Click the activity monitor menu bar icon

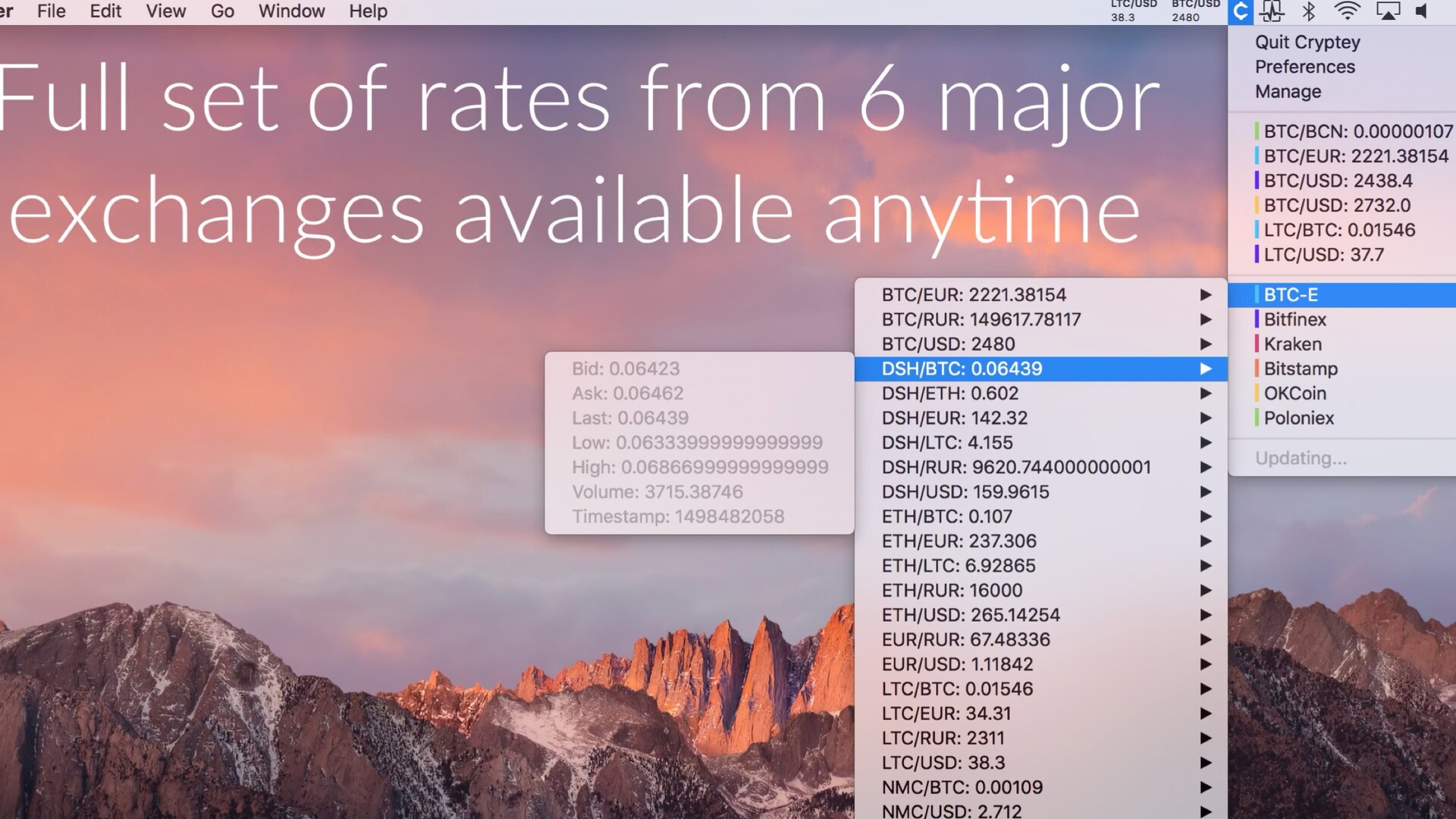click(x=1272, y=11)
